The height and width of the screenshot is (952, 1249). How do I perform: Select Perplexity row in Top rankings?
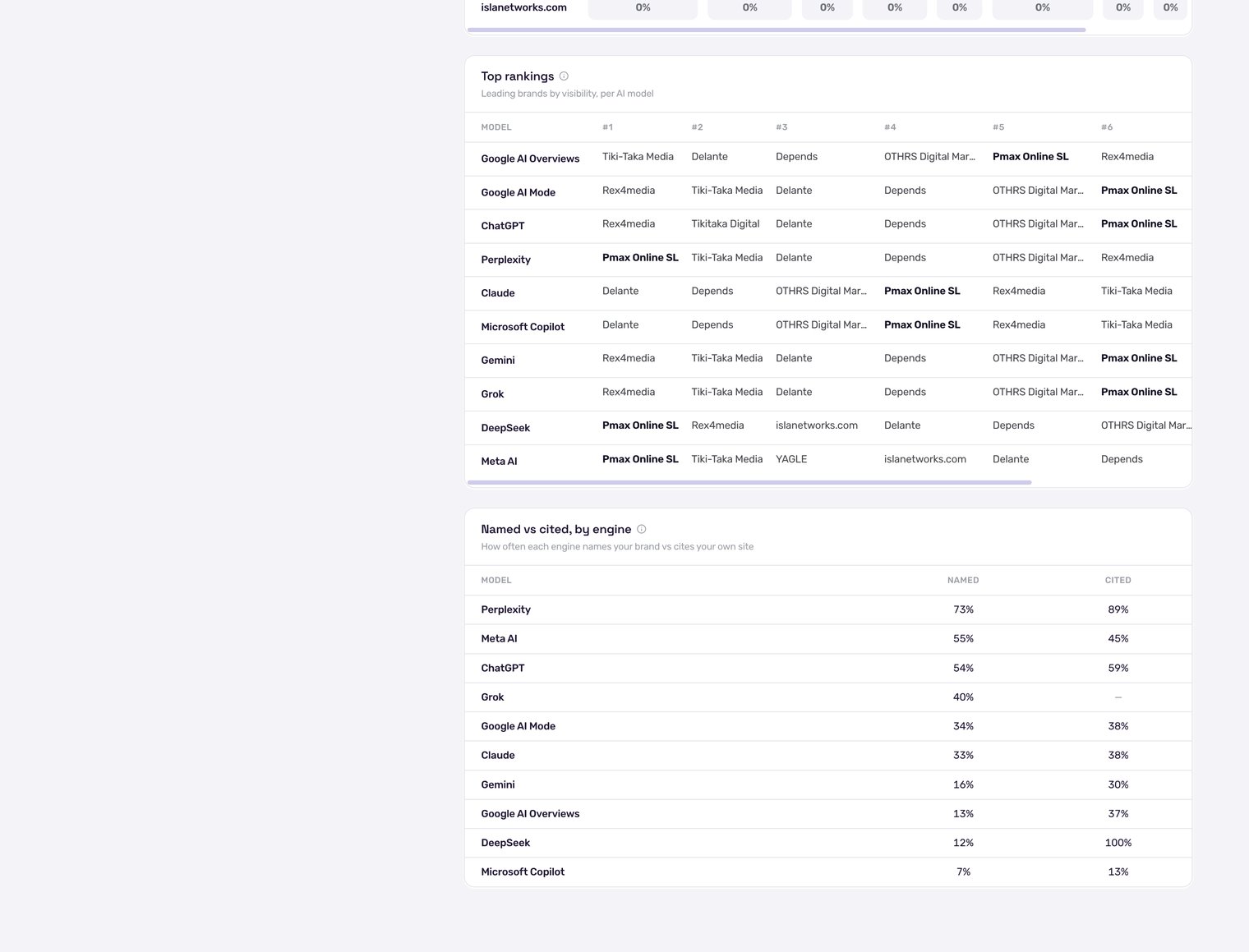click(x=828, y=260)
